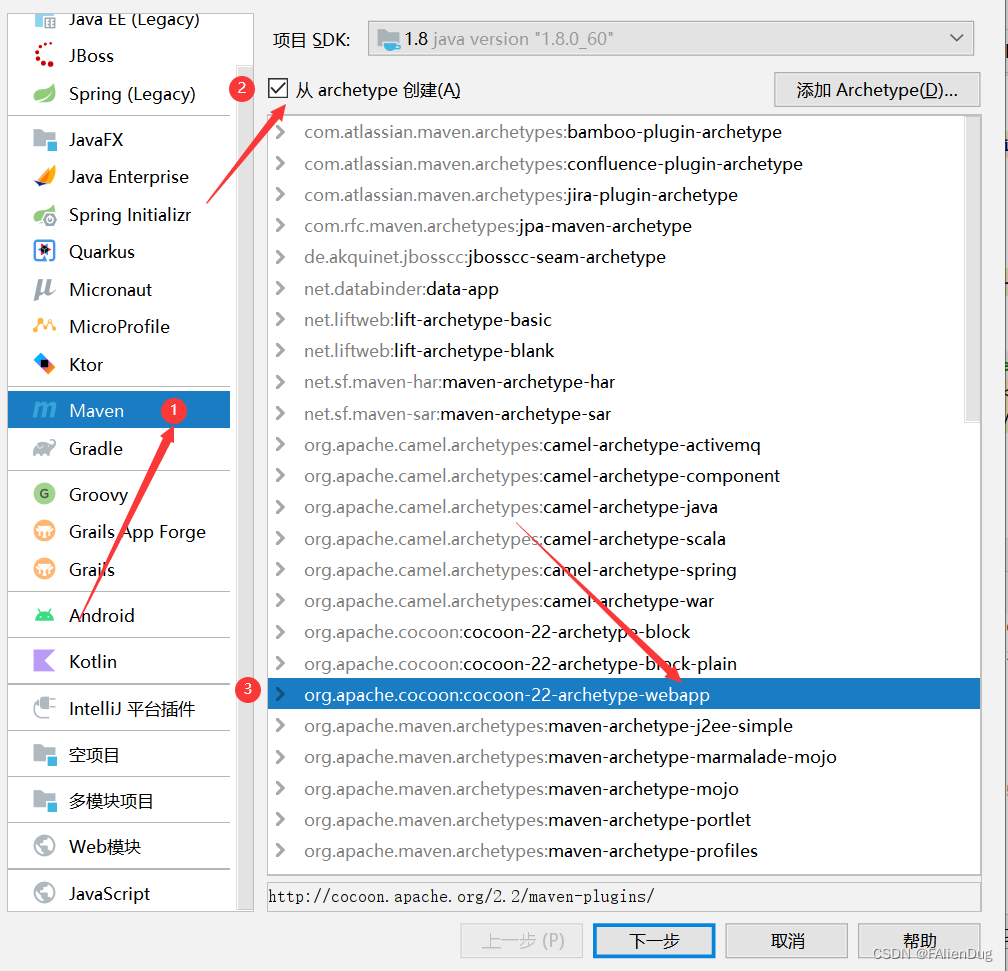
Task: Click 添加 Archetype(D)... button
Action: 877,90
